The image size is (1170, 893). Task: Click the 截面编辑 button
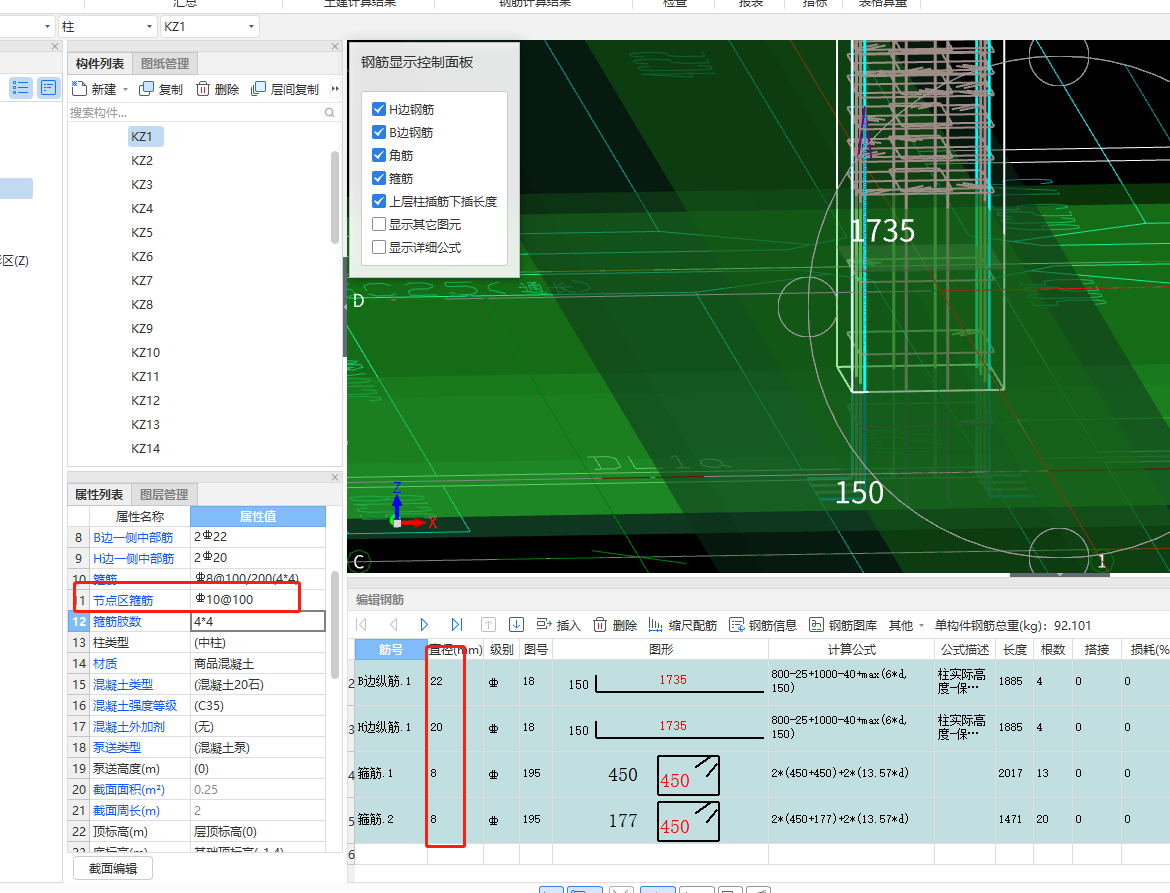(113, 868)
